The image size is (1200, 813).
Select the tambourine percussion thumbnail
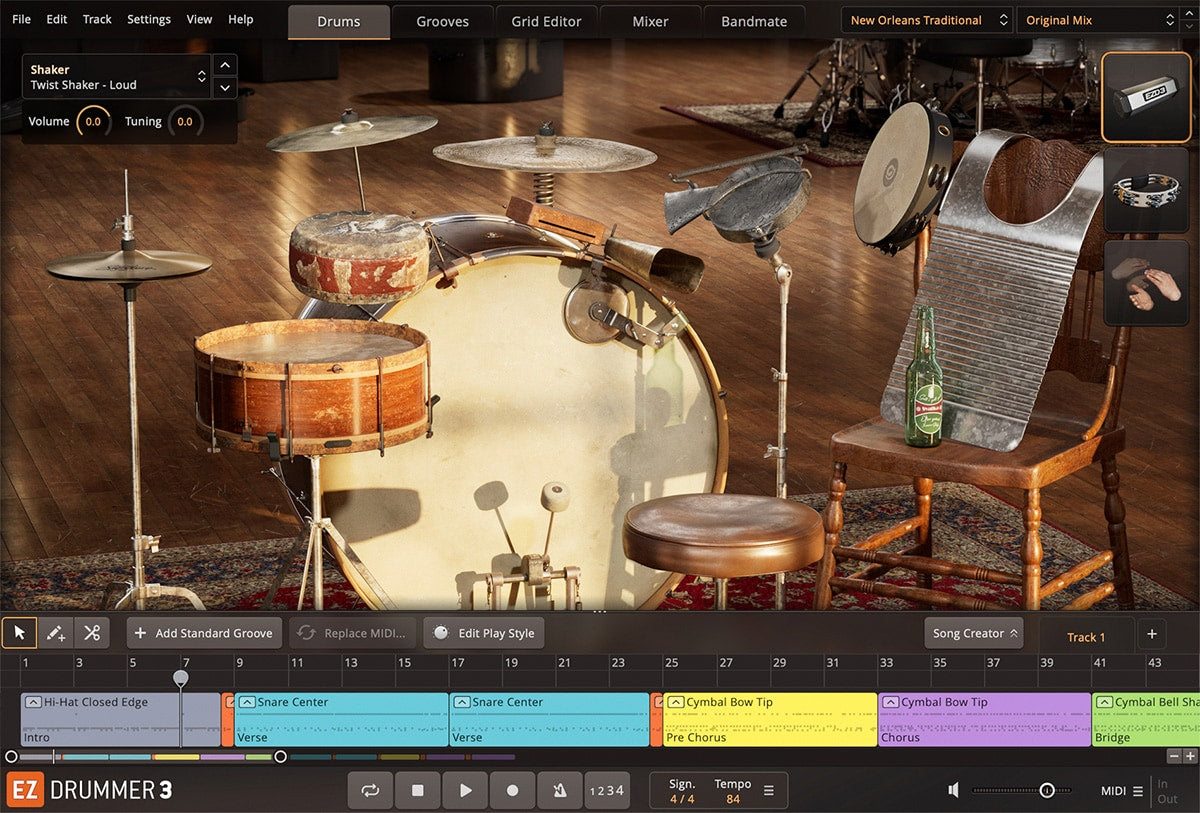pyautogui.click(x=1146, y=190)
